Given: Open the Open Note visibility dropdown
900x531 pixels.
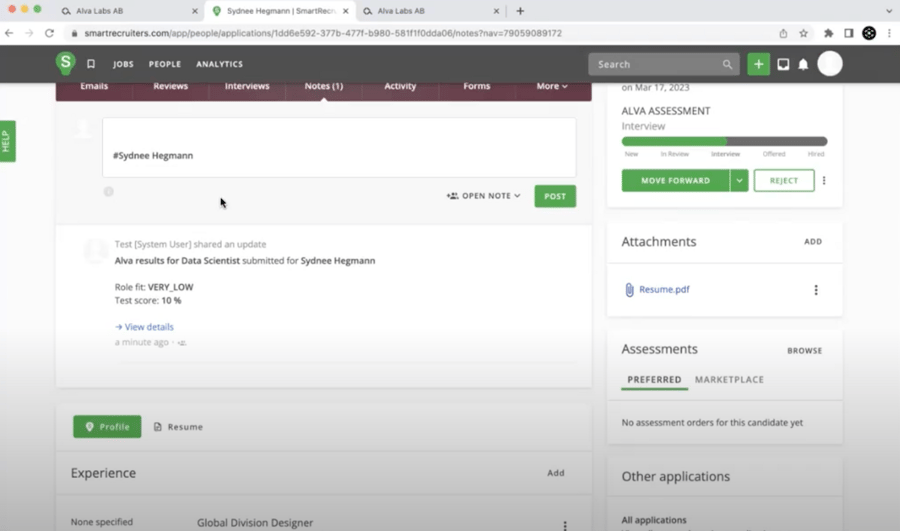Looking at the screenshot, I should [483, 196].
